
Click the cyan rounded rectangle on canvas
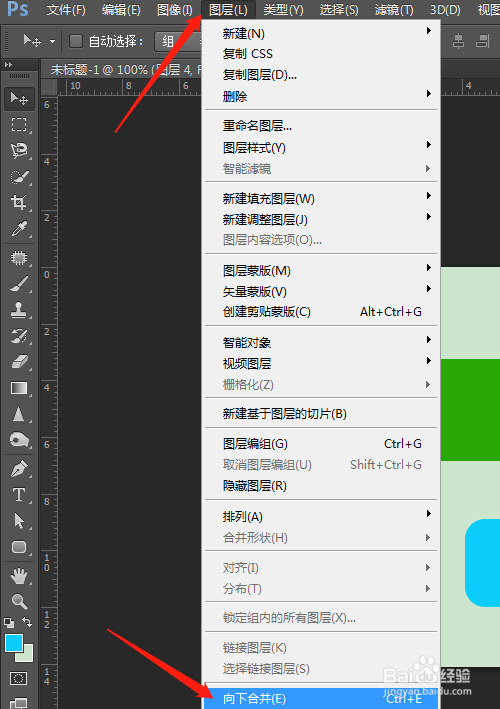pyautogui.click(x=482, y=563)
